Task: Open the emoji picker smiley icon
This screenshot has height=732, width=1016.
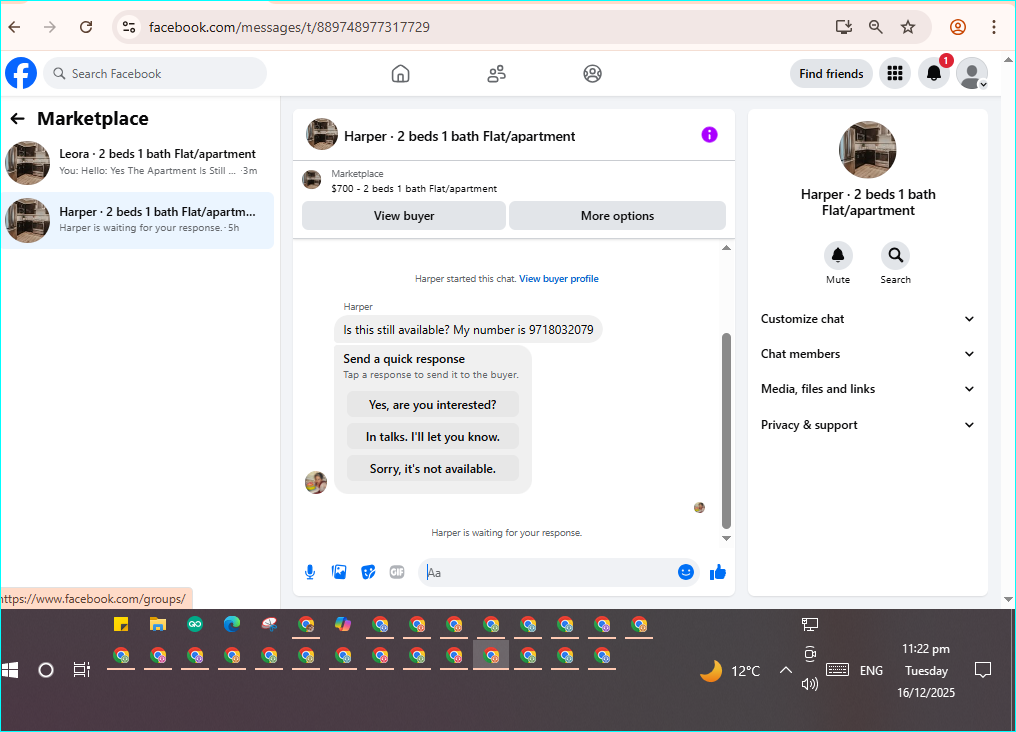Action: tap(686, 572)
